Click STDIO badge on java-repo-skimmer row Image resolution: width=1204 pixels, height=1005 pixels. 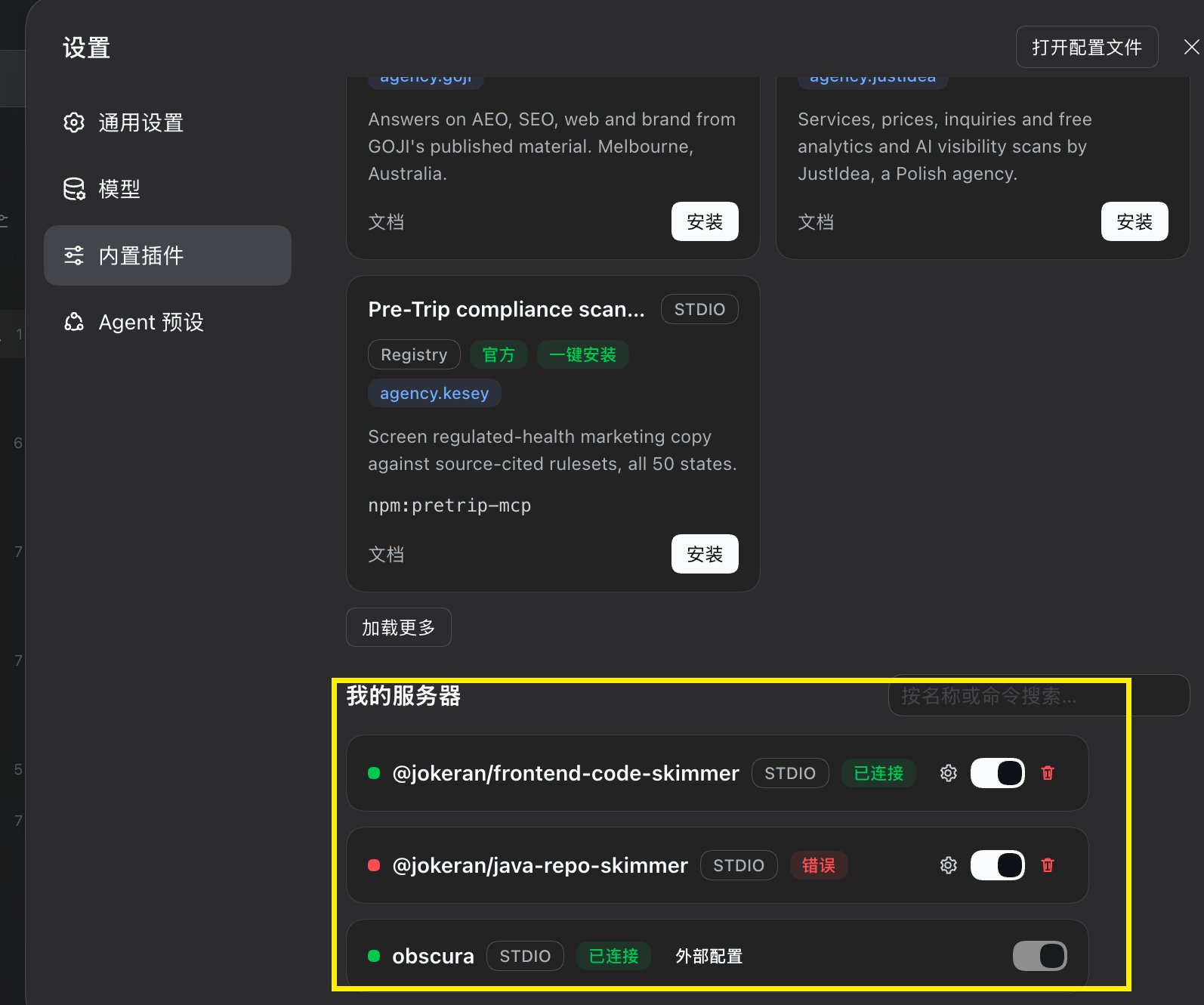(x=739, y=865)
